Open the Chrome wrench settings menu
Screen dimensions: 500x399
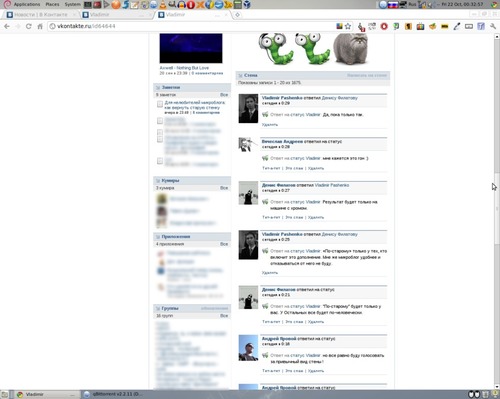(x=493, y=26)
